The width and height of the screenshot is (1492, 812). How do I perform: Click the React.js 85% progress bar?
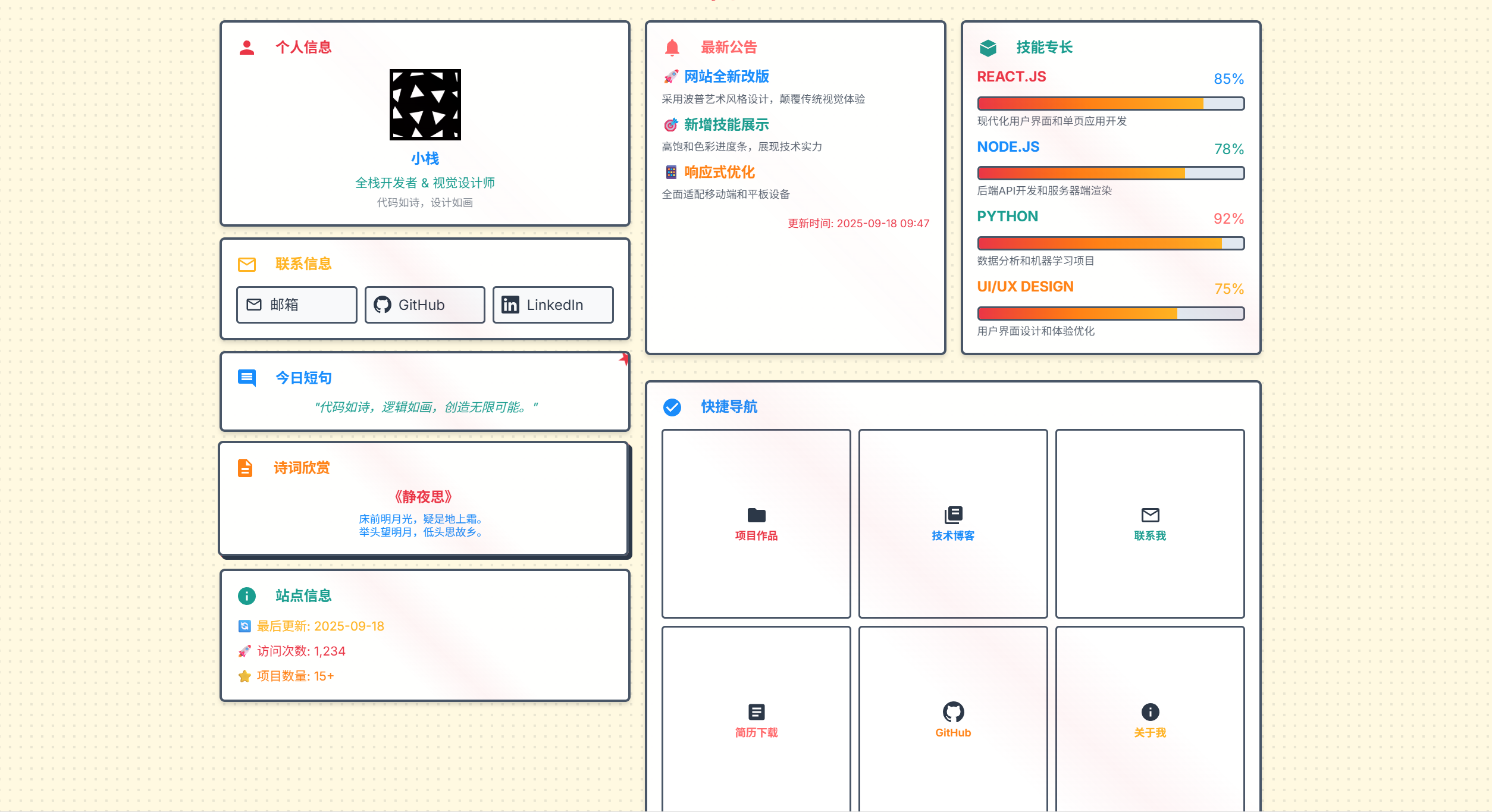(1111, 104)
